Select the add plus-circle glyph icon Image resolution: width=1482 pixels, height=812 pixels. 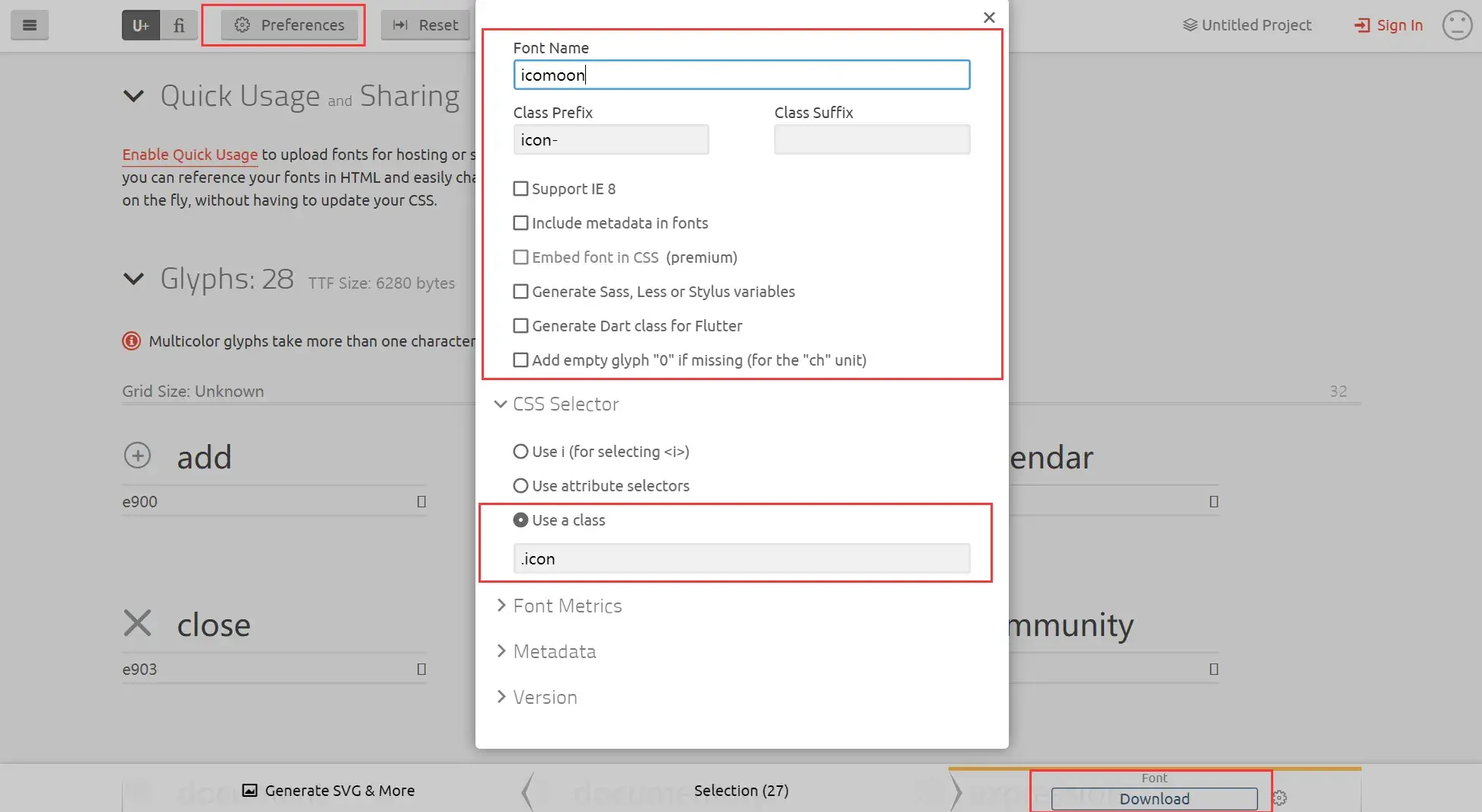(137, 456)
